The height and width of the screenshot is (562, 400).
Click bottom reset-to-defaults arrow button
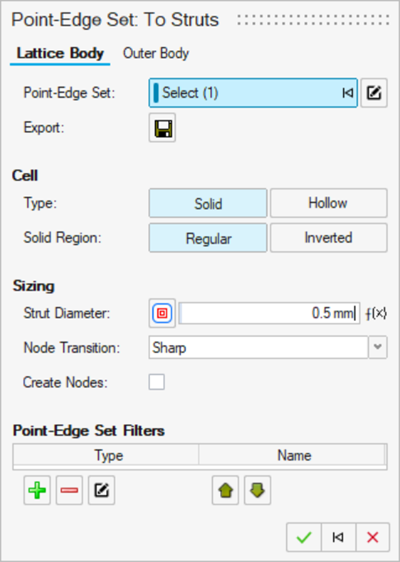pos(338,537)
